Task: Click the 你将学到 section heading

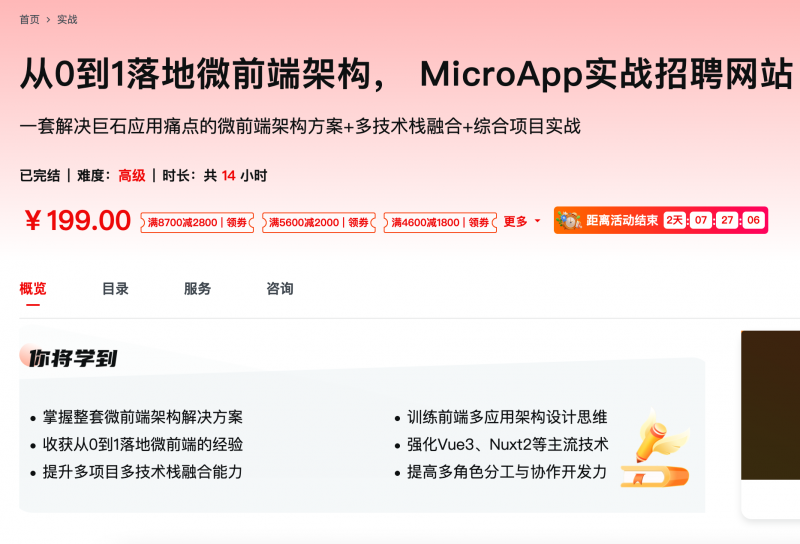Action: coord(72,358)
